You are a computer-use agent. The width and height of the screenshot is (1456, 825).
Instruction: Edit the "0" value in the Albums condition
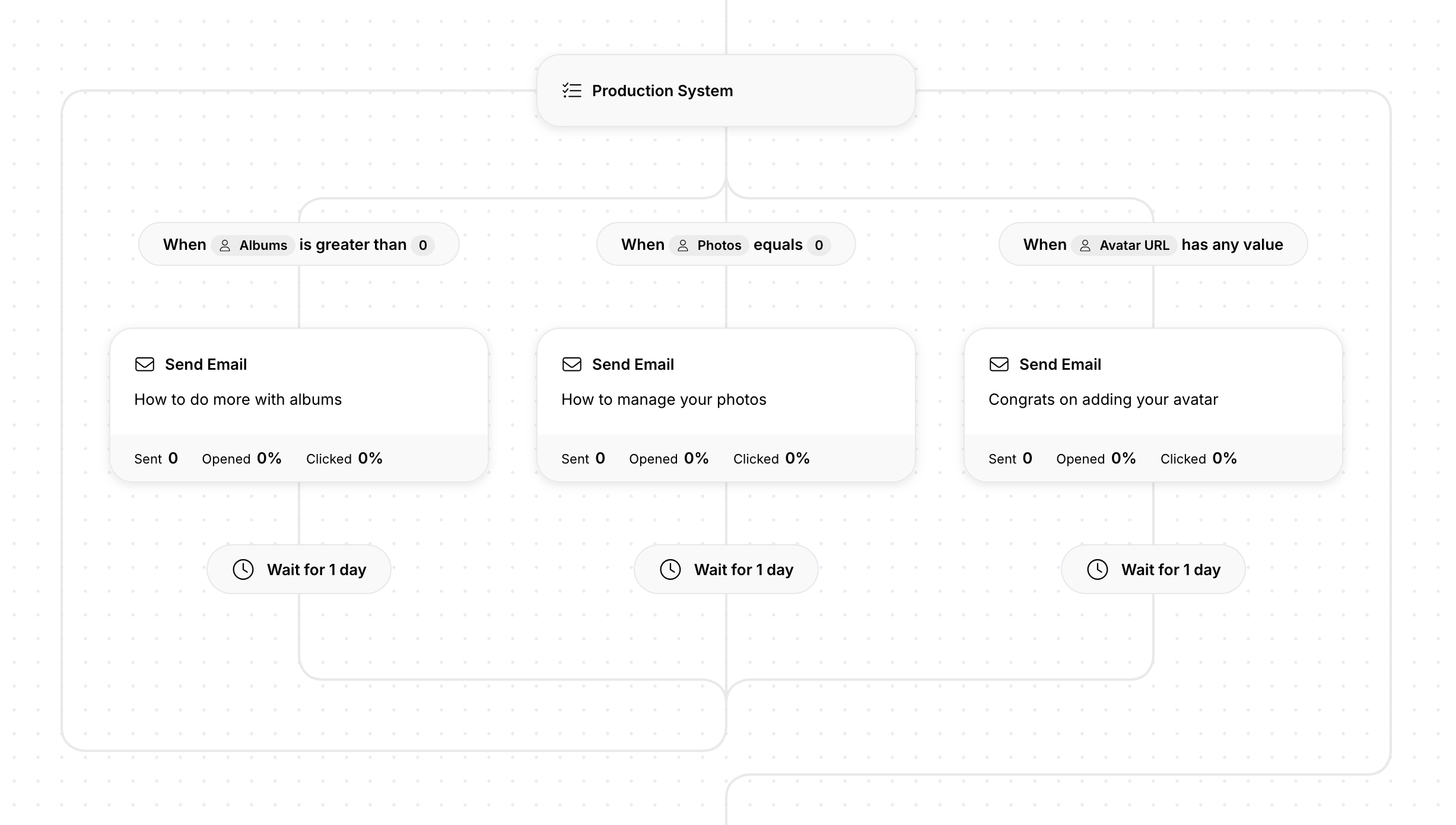(422, 245)
